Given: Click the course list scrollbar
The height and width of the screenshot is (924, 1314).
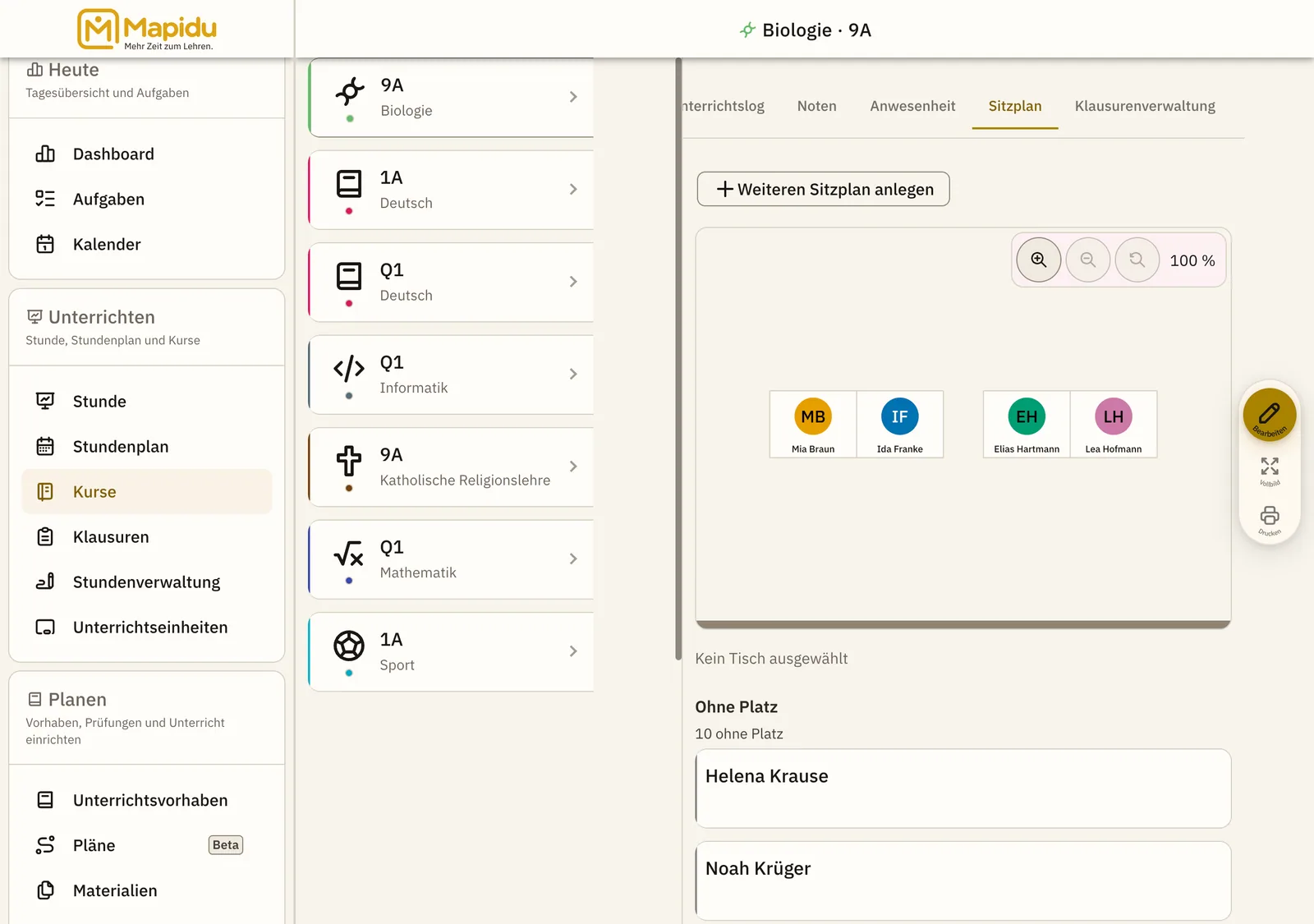Looking at the screenshot, I should click(x=678, y=359).
